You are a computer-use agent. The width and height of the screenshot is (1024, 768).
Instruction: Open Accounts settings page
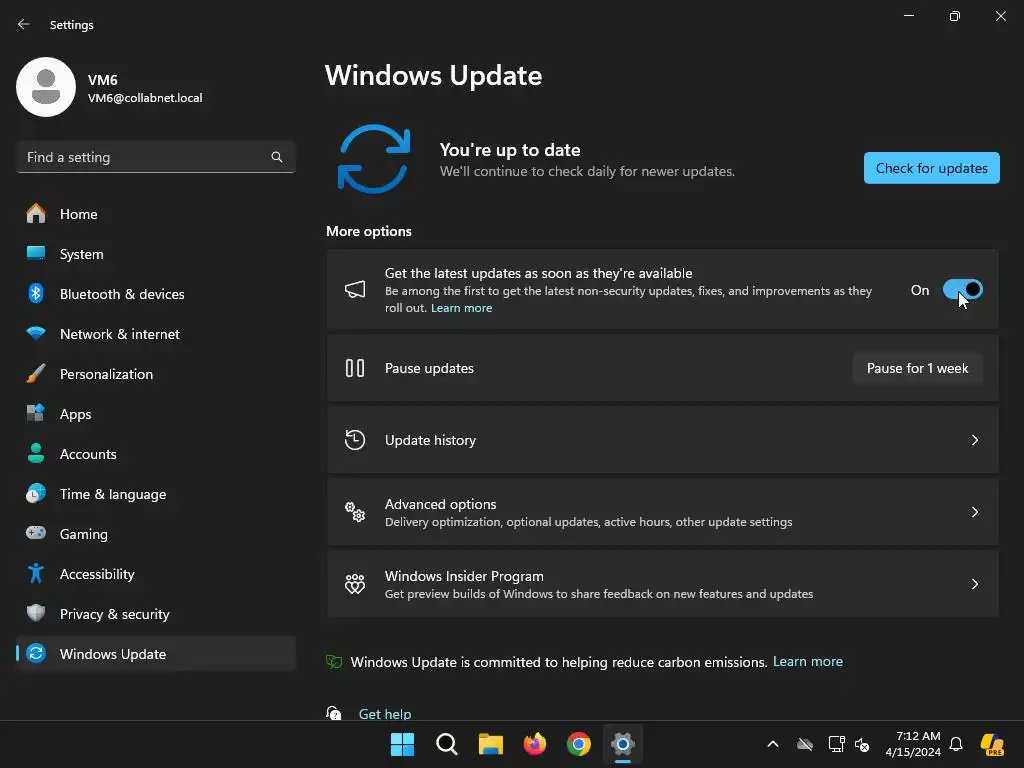156,453
